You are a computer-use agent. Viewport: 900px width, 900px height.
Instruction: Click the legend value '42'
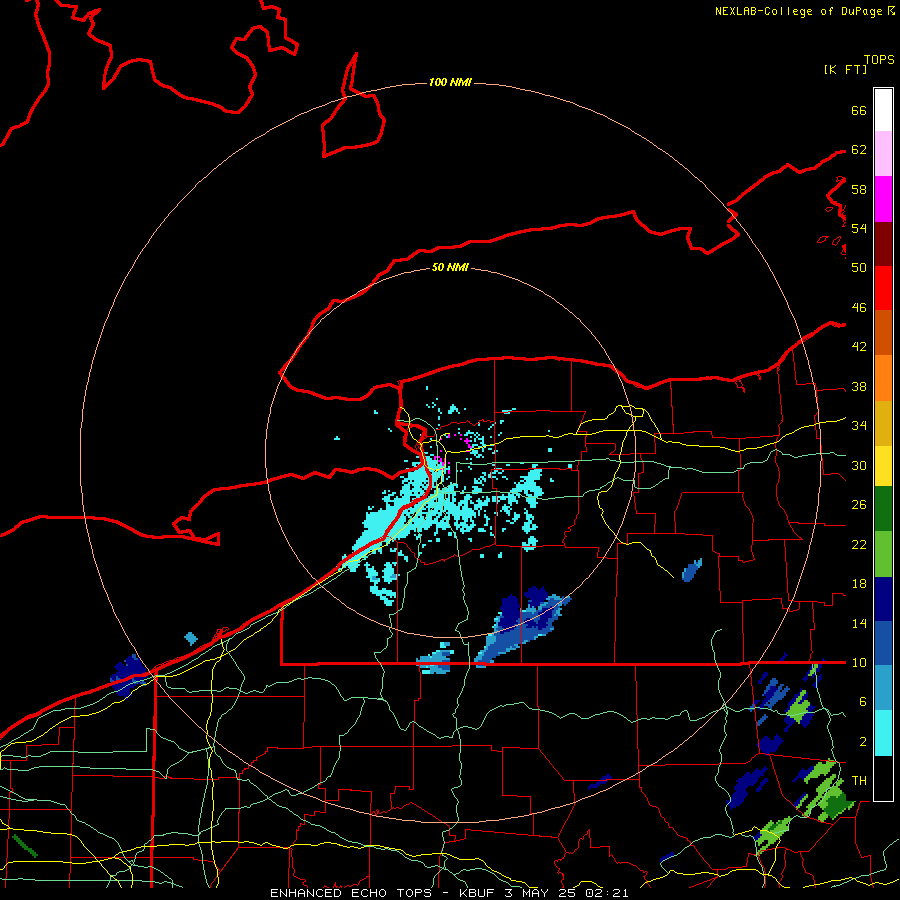click(x=859, y=346)
